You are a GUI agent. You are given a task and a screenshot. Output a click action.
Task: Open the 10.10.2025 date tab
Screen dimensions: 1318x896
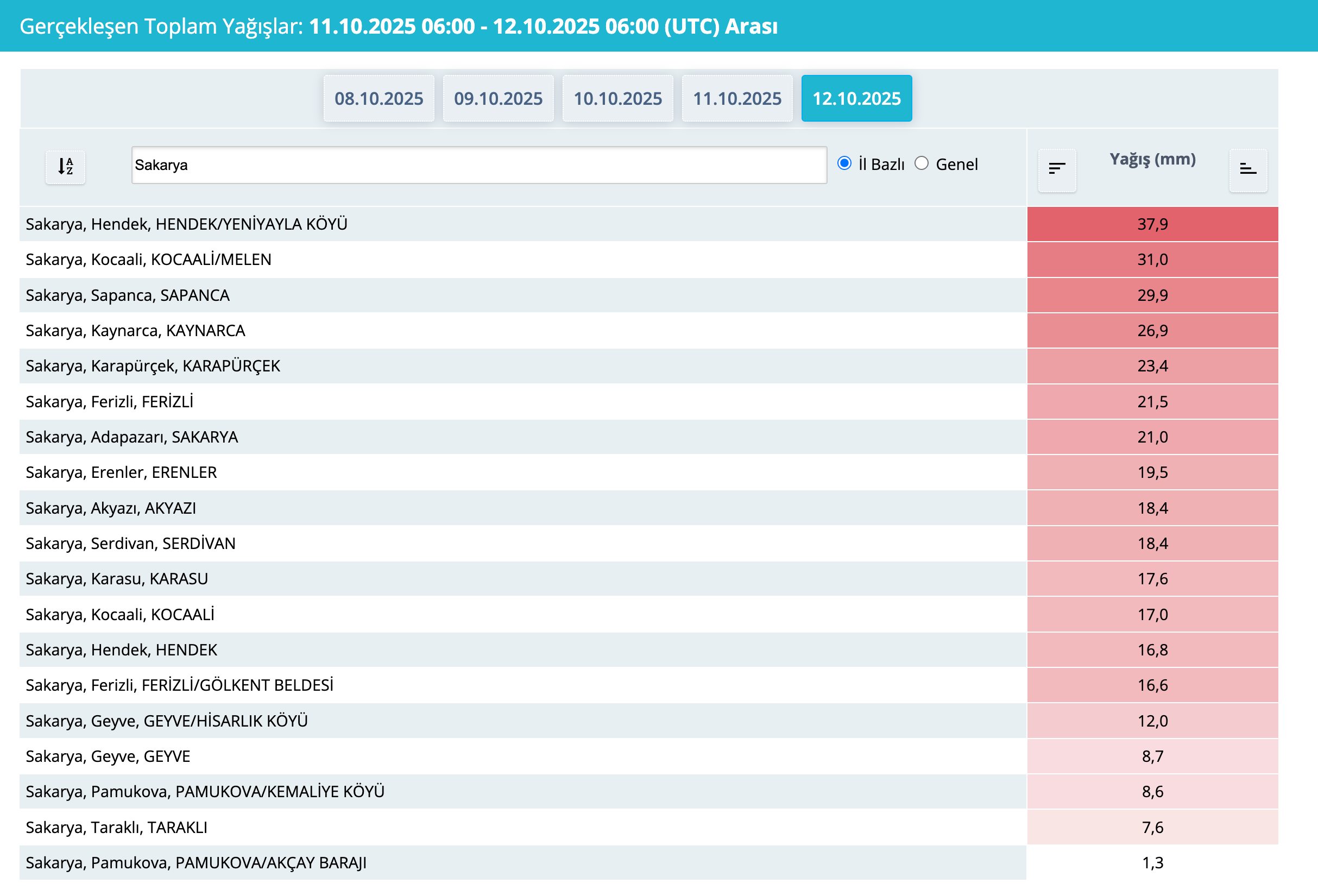pyautogui.click(x=617, y=98)
